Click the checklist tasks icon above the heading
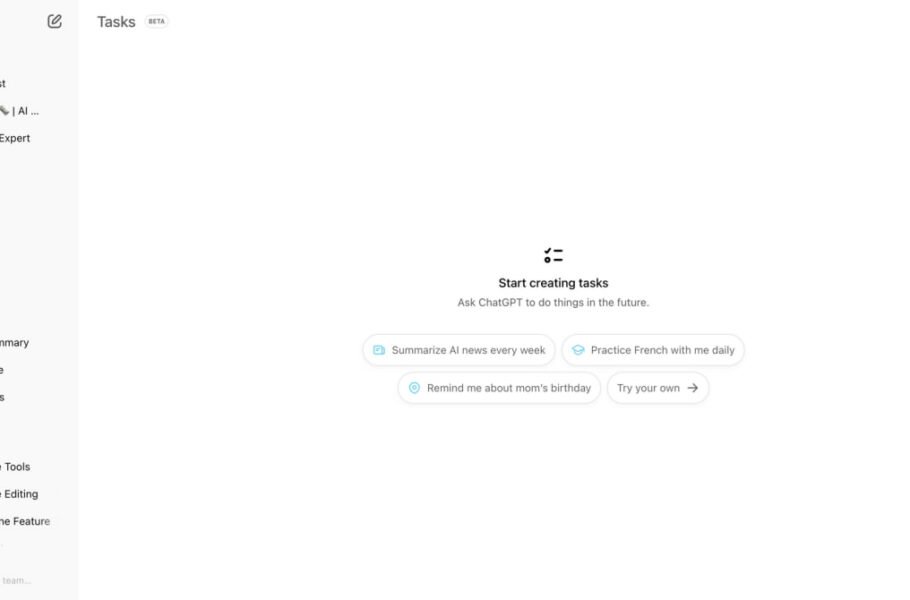Viewport: 910px width, 600px height. tap(553, 255)
